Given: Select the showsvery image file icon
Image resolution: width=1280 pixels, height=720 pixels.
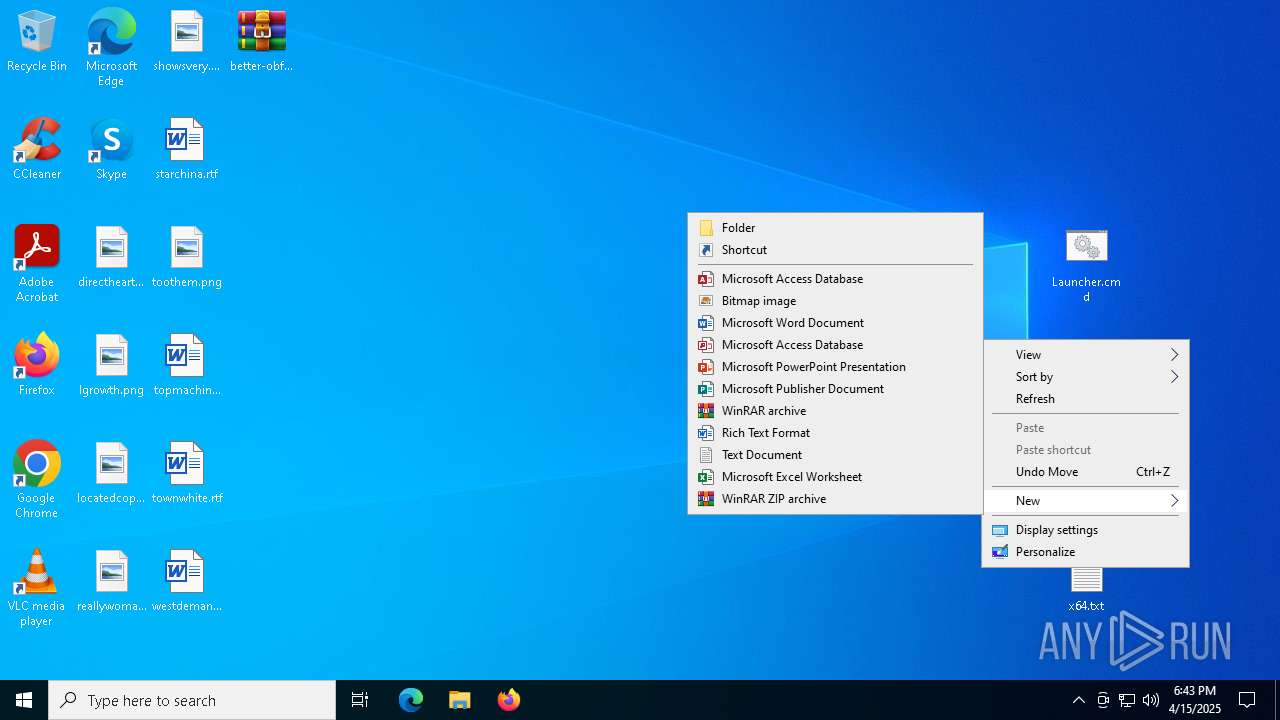Looking at the screenshot, I should pos(186,42).
